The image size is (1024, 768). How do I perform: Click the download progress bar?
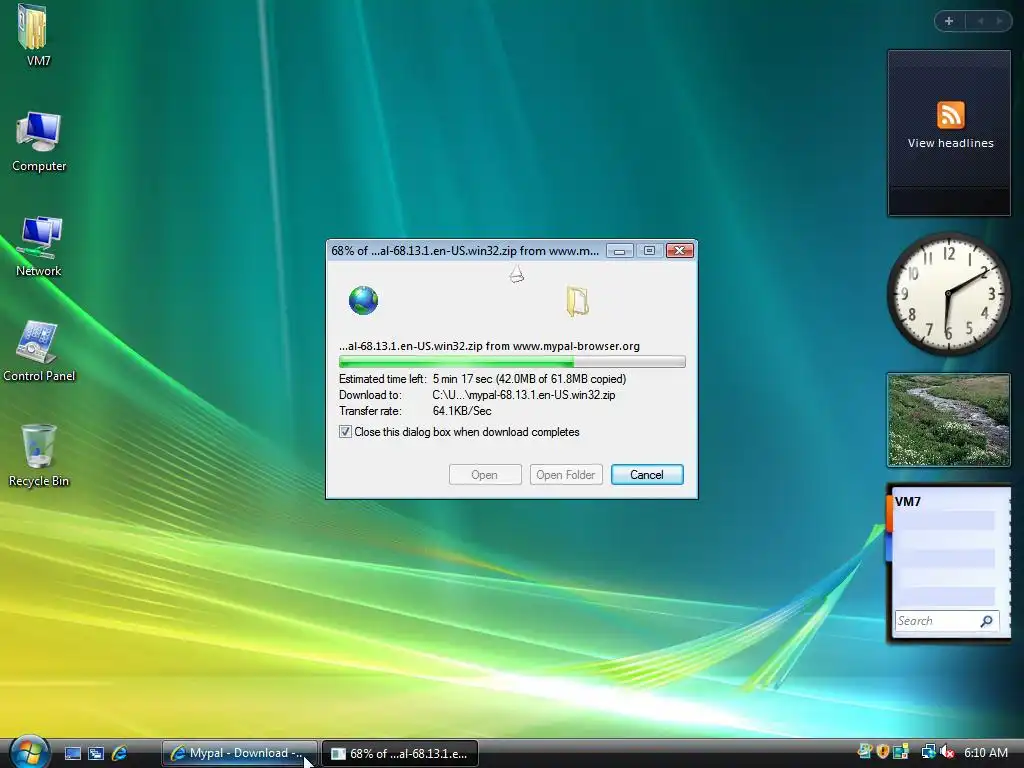(512, 361)
